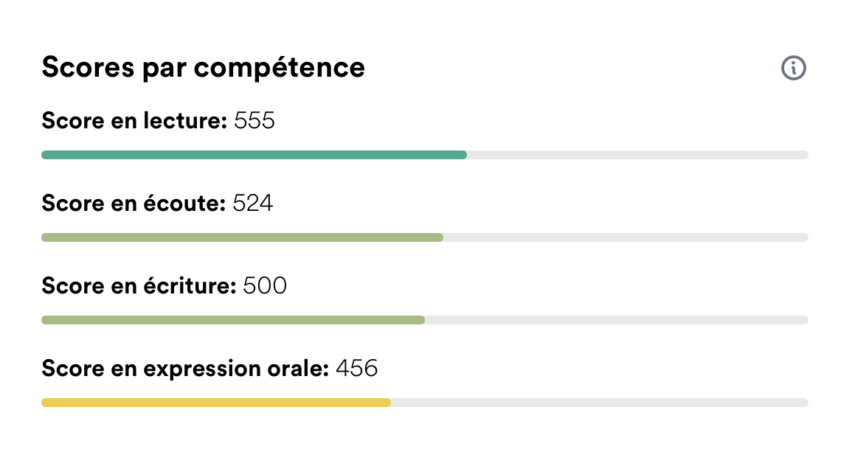Viewport: 855px width, 452px height.
Task: Click the speaking score value 456
Action: [357, 368]
